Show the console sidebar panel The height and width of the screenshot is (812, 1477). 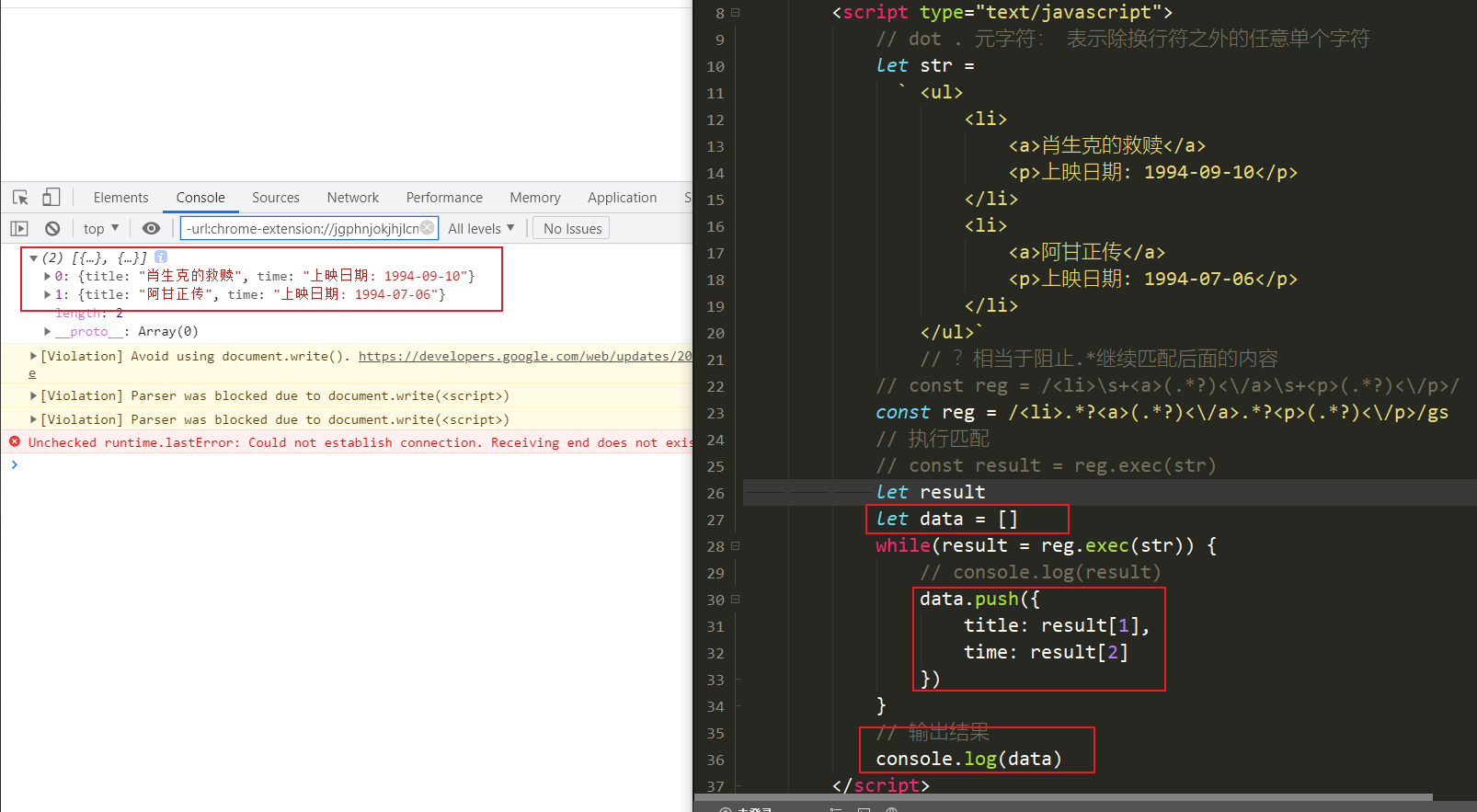19,228
